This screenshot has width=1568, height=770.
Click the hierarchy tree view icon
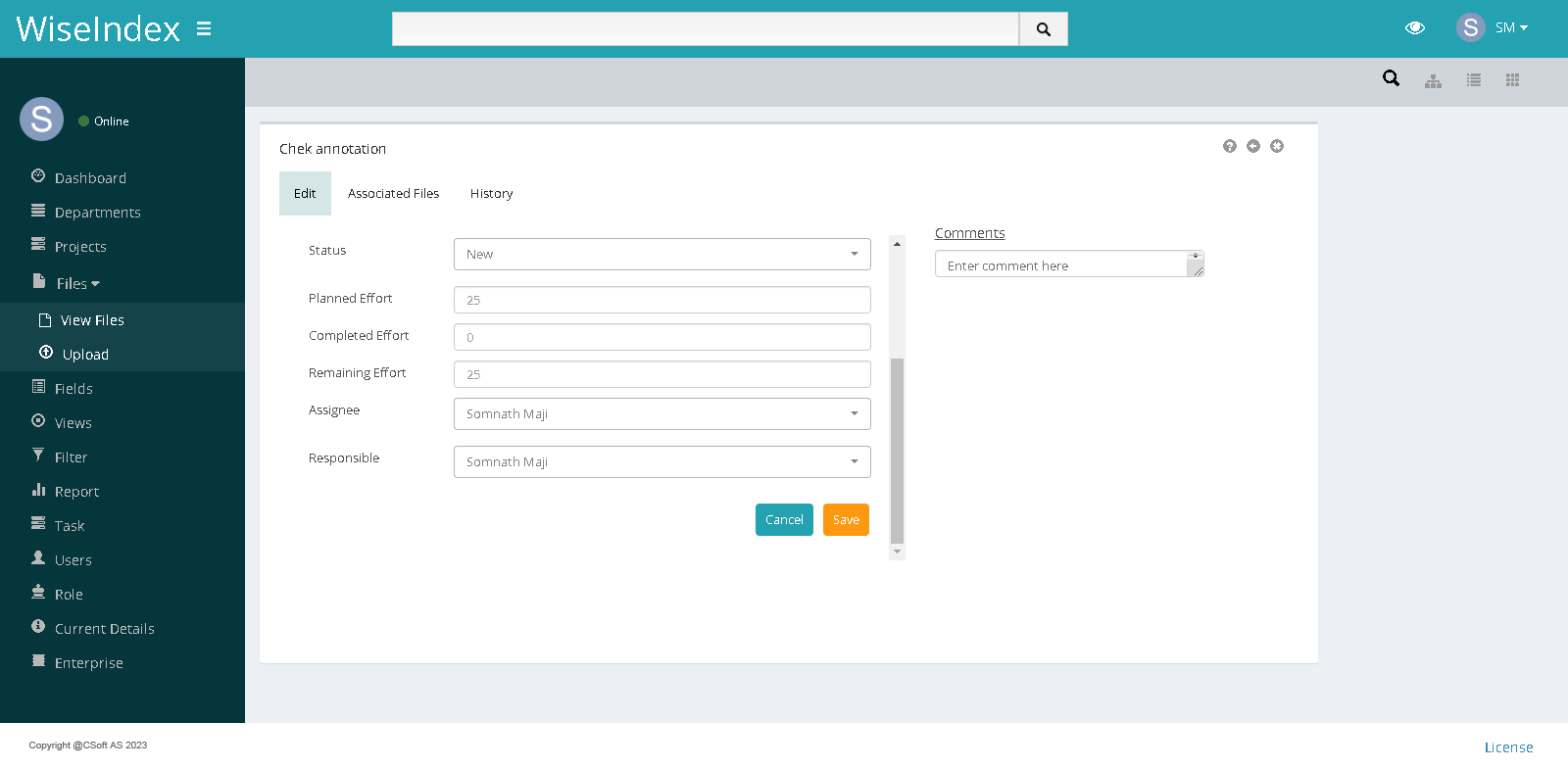[1433, 80]
